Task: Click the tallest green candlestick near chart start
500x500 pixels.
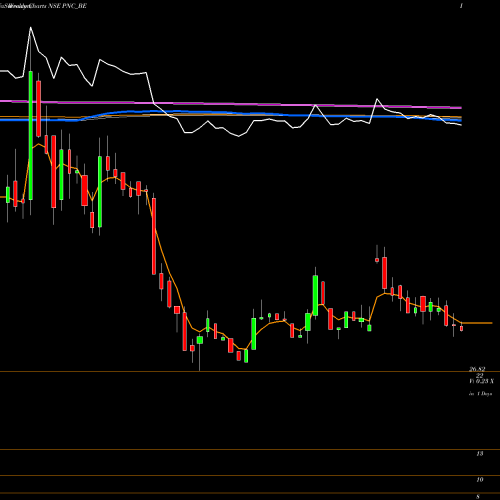Action: point(31,135)
